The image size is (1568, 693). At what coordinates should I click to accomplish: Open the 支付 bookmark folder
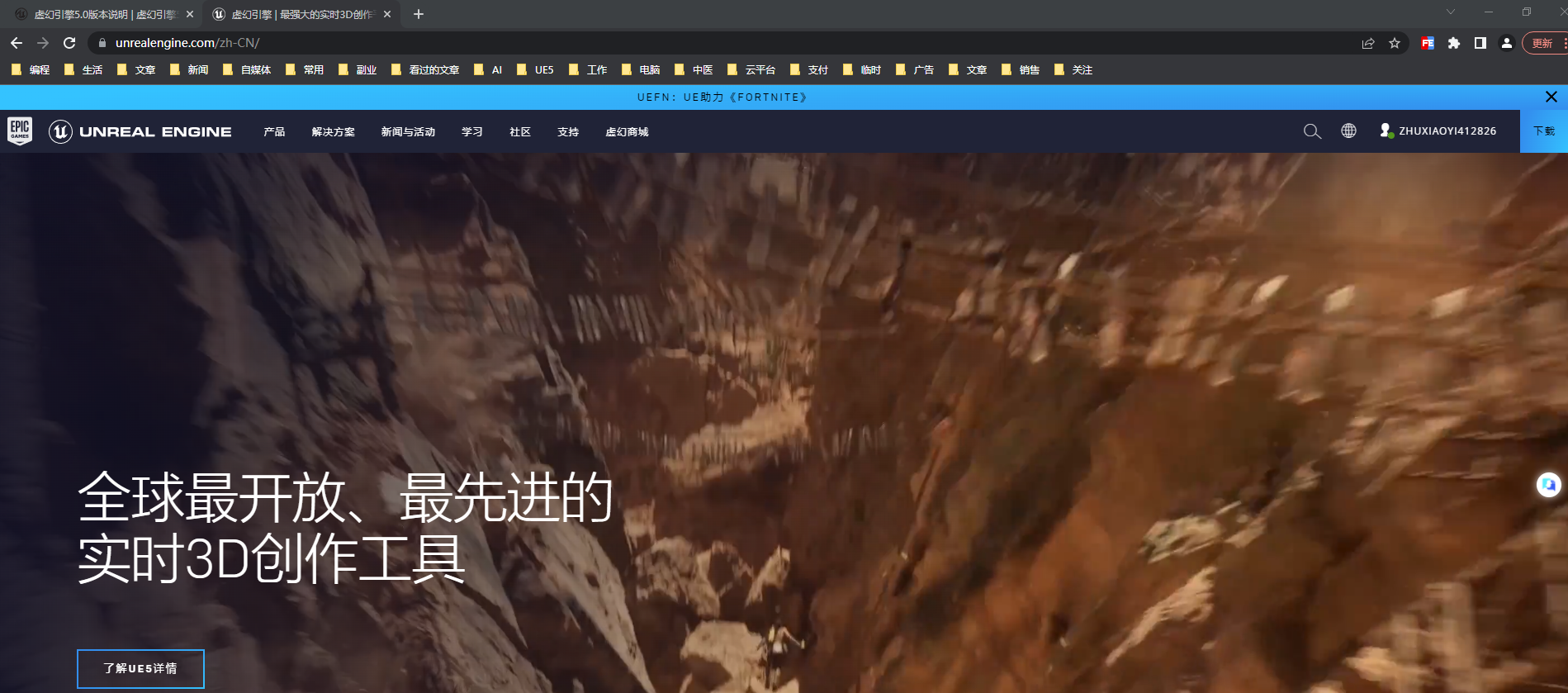tap(810, 69)
